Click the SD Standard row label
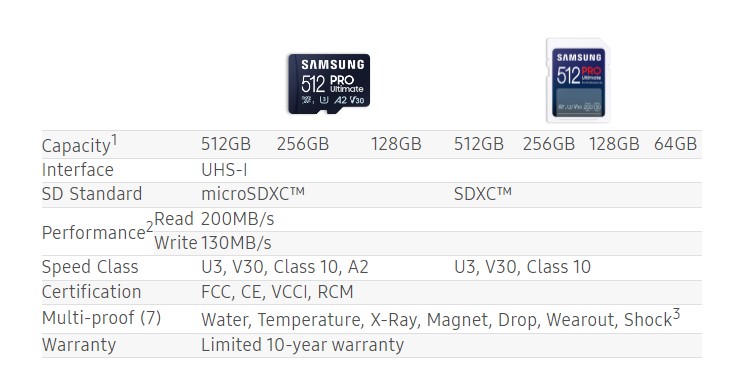 coord(92,194)
